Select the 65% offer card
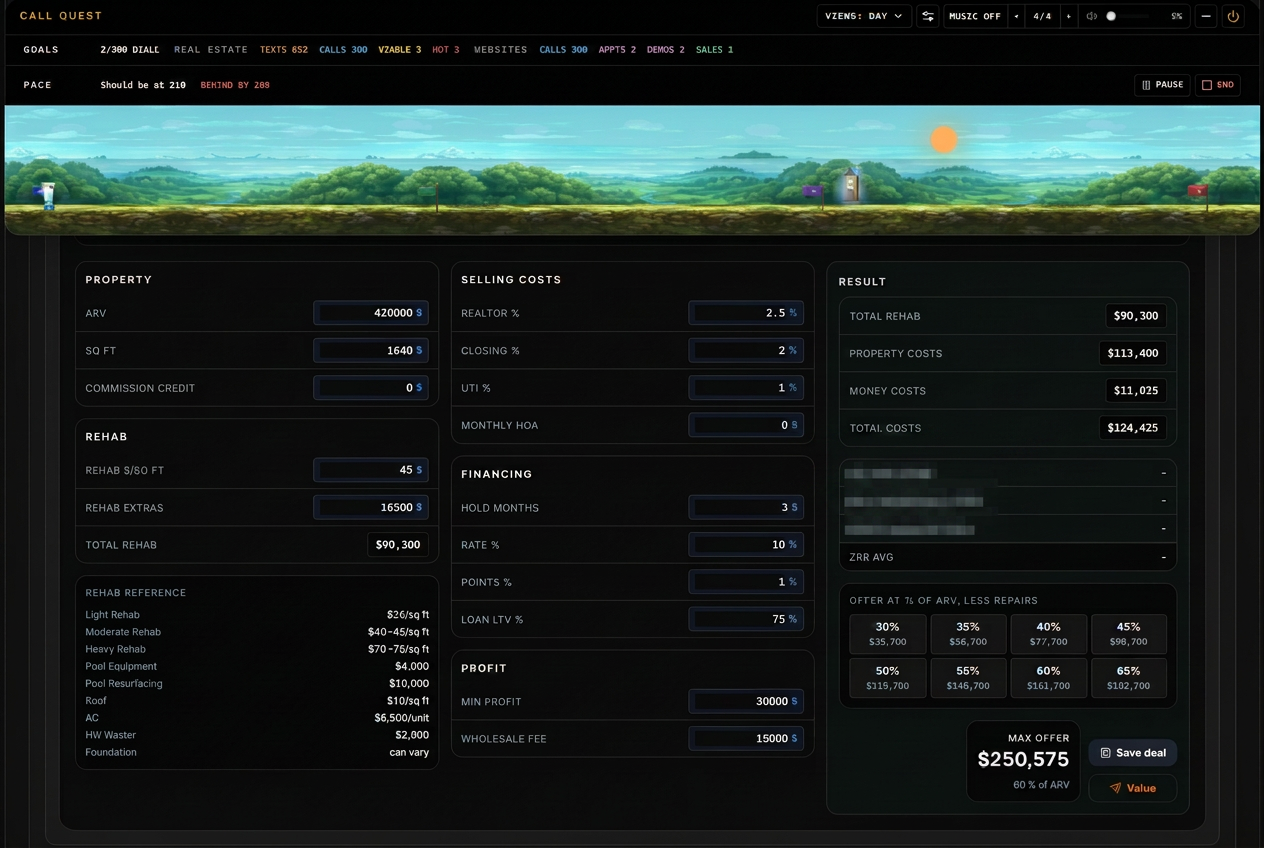This screenshot has height=848, width=1264. [1129, 678]
